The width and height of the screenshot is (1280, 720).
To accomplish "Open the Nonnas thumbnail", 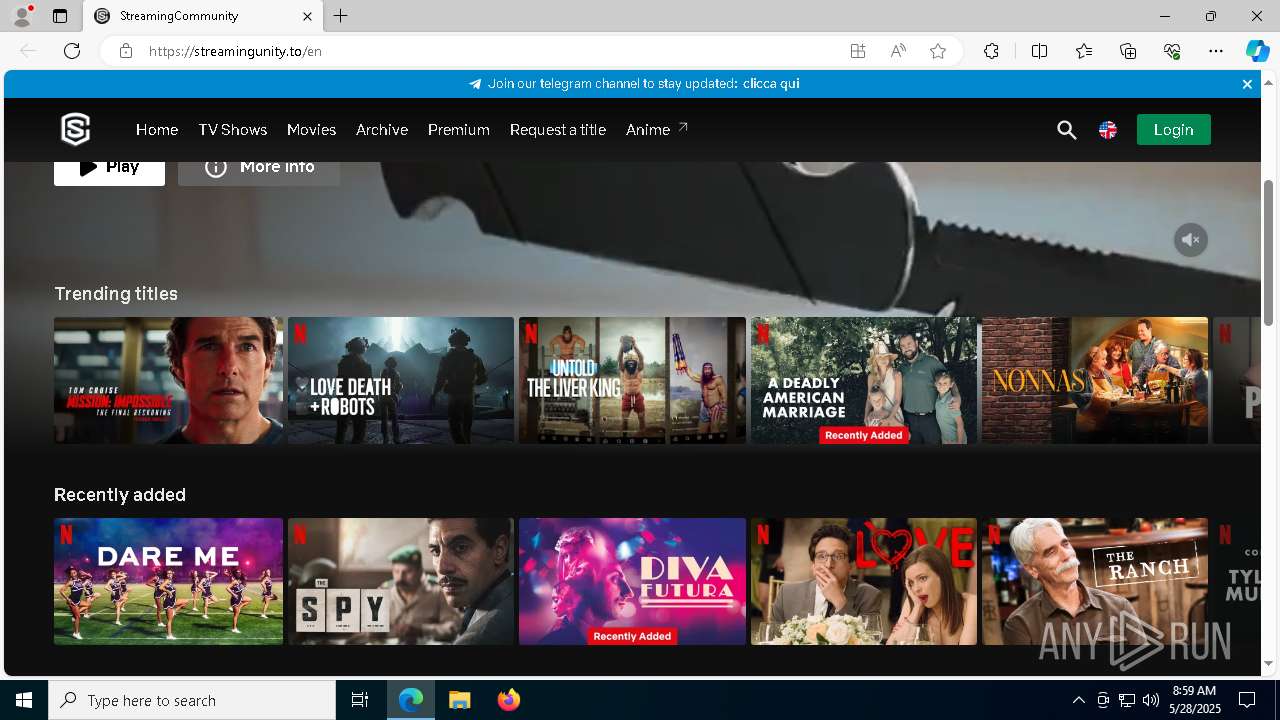I will tap(1095, 380).
